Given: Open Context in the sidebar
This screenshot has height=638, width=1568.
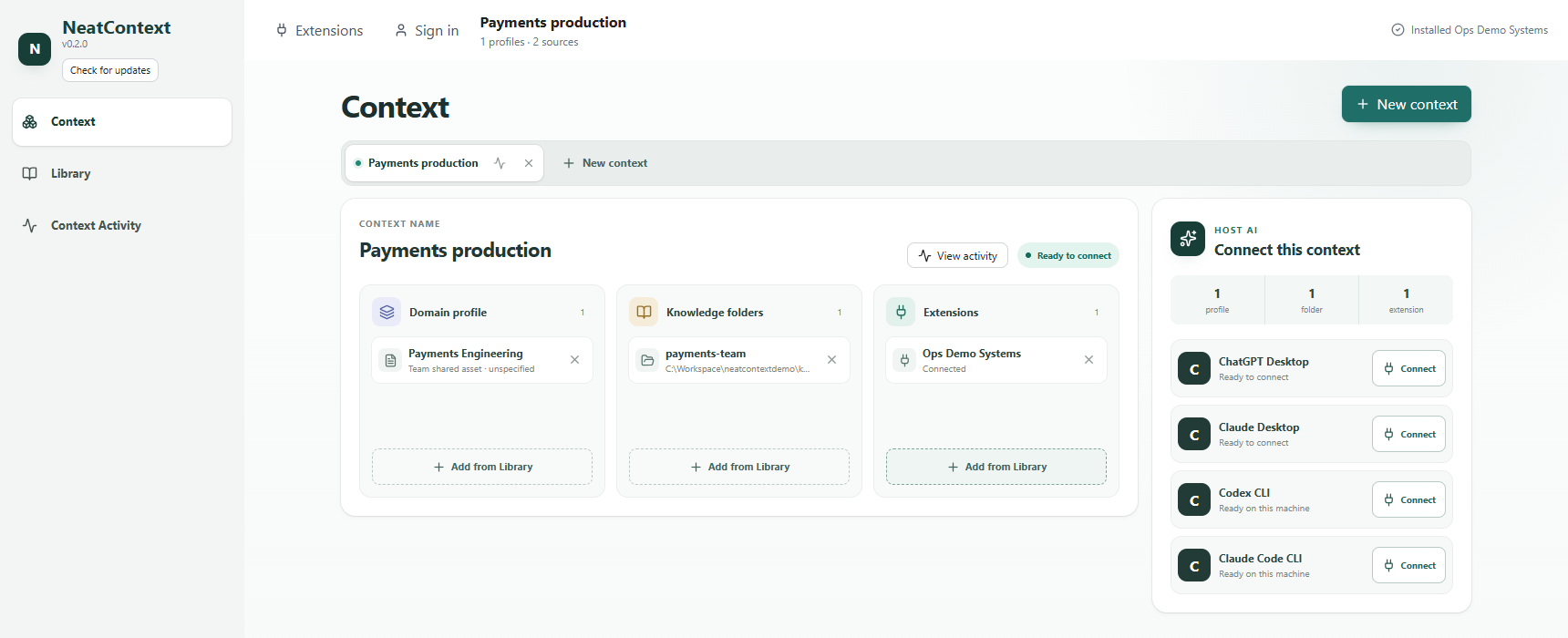Looking at the screenshot, I should (x=122, y=122).
